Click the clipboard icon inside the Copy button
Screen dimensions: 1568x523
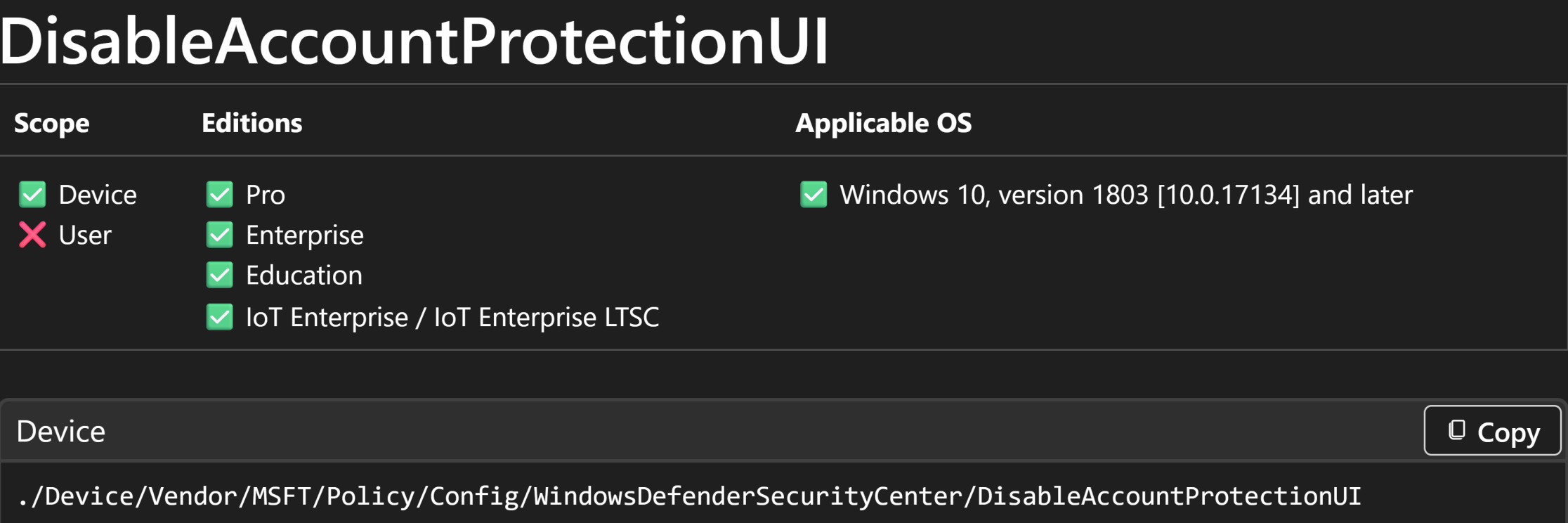point(1457,430)
